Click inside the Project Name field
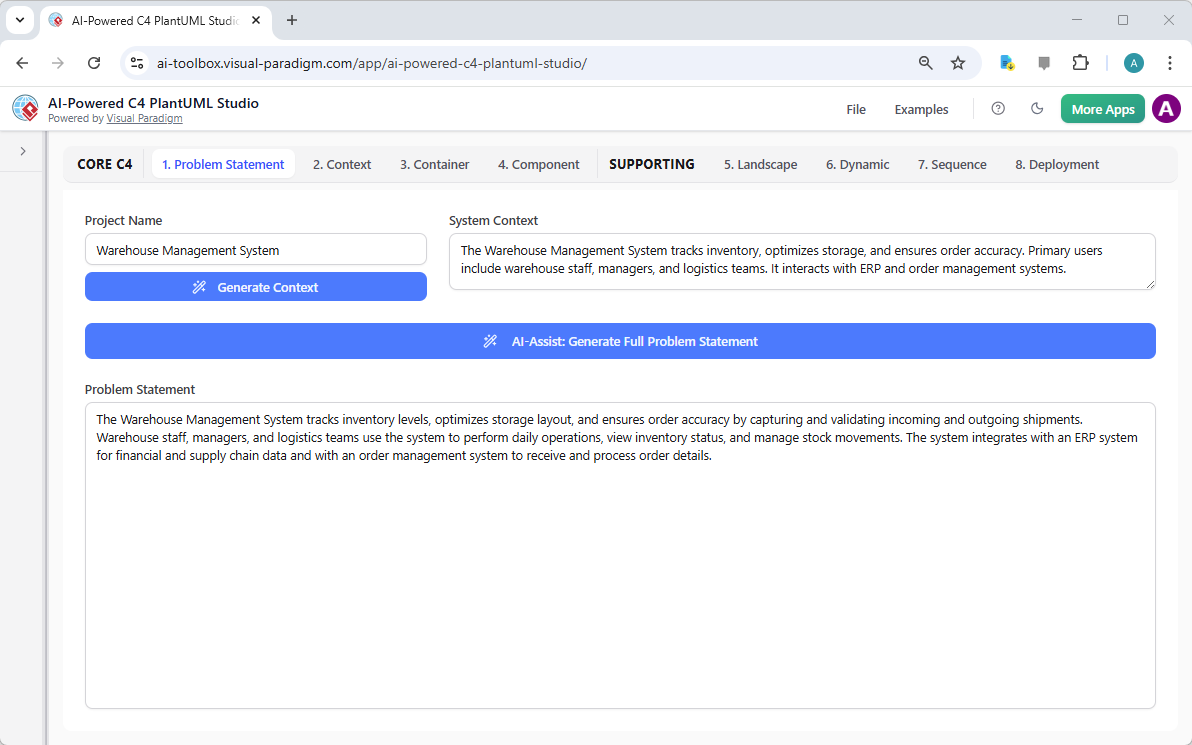Image resolution: width=1192 pixels, height=745 pixels. [255, 250]
